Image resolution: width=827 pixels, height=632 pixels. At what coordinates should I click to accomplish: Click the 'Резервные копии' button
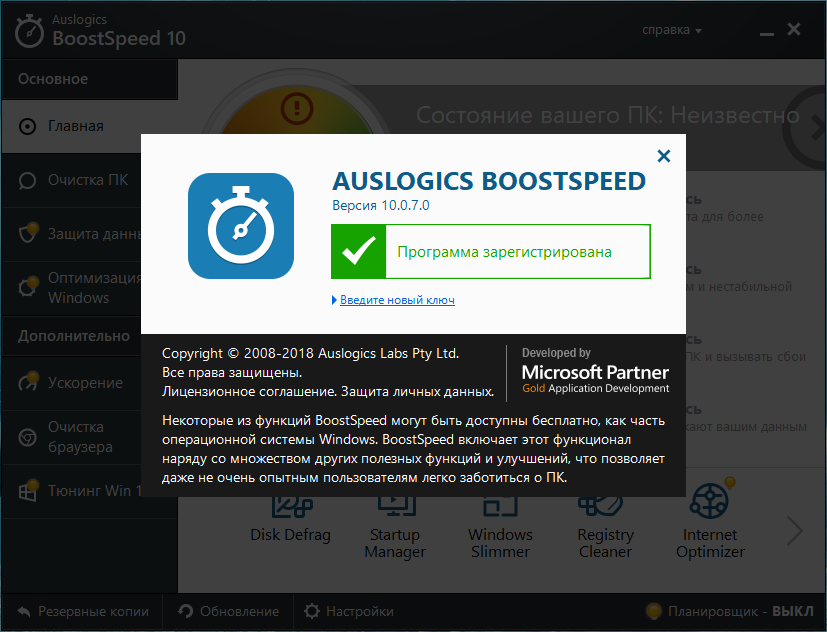[82, 611]
